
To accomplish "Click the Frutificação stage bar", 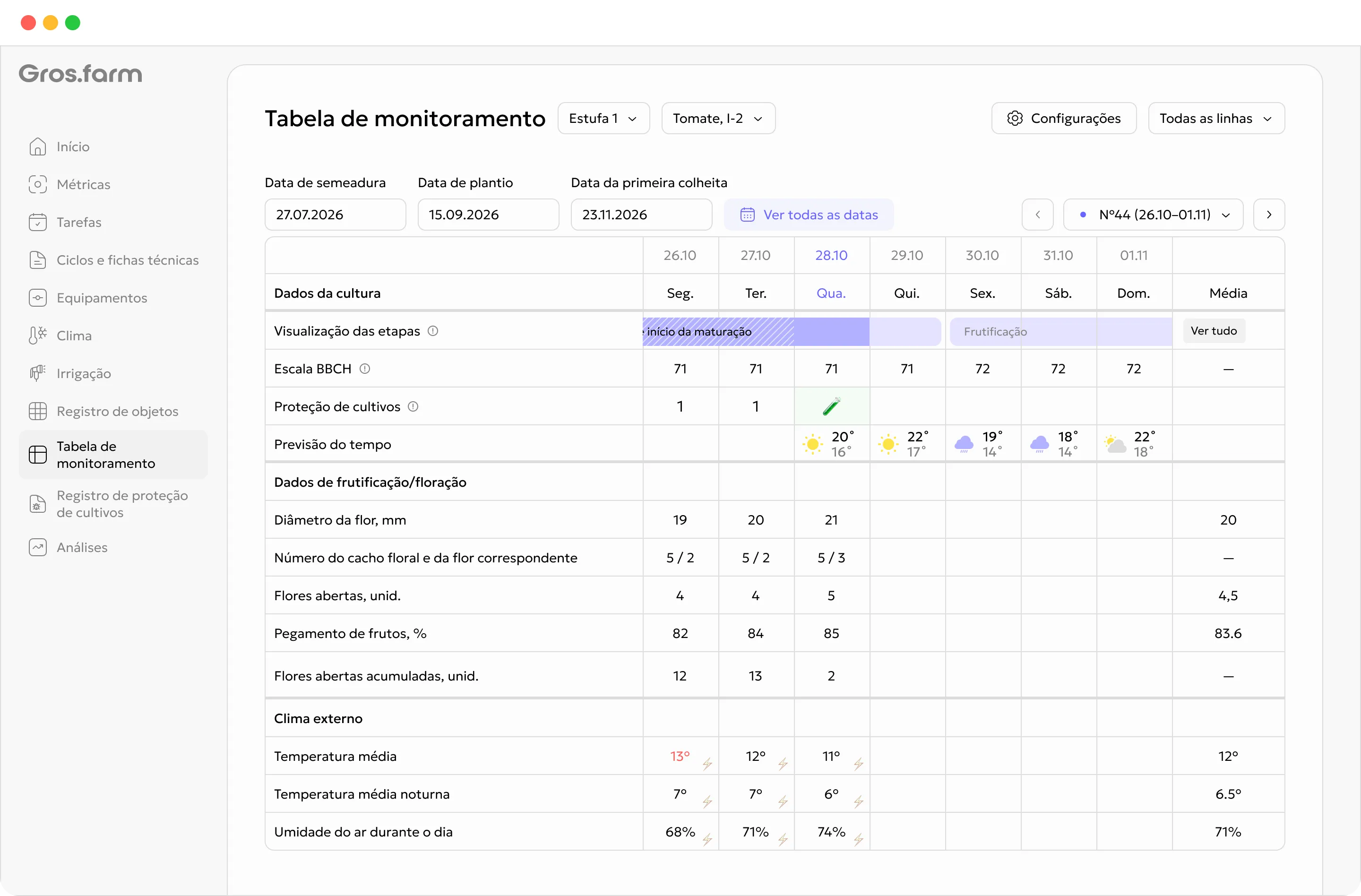I will (x=1061, y=332).
